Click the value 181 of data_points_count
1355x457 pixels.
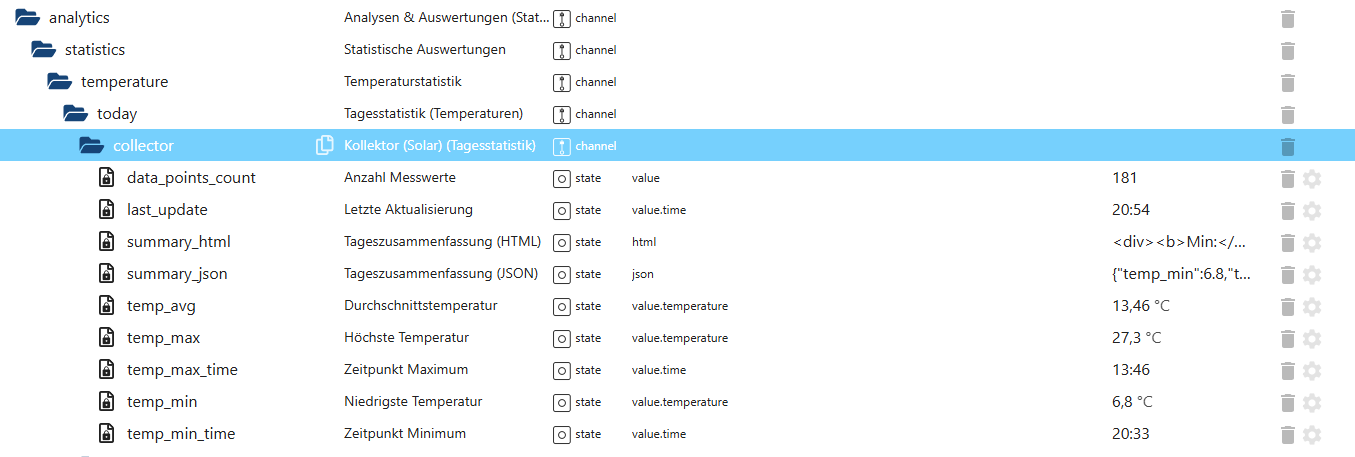(1124, 178)
